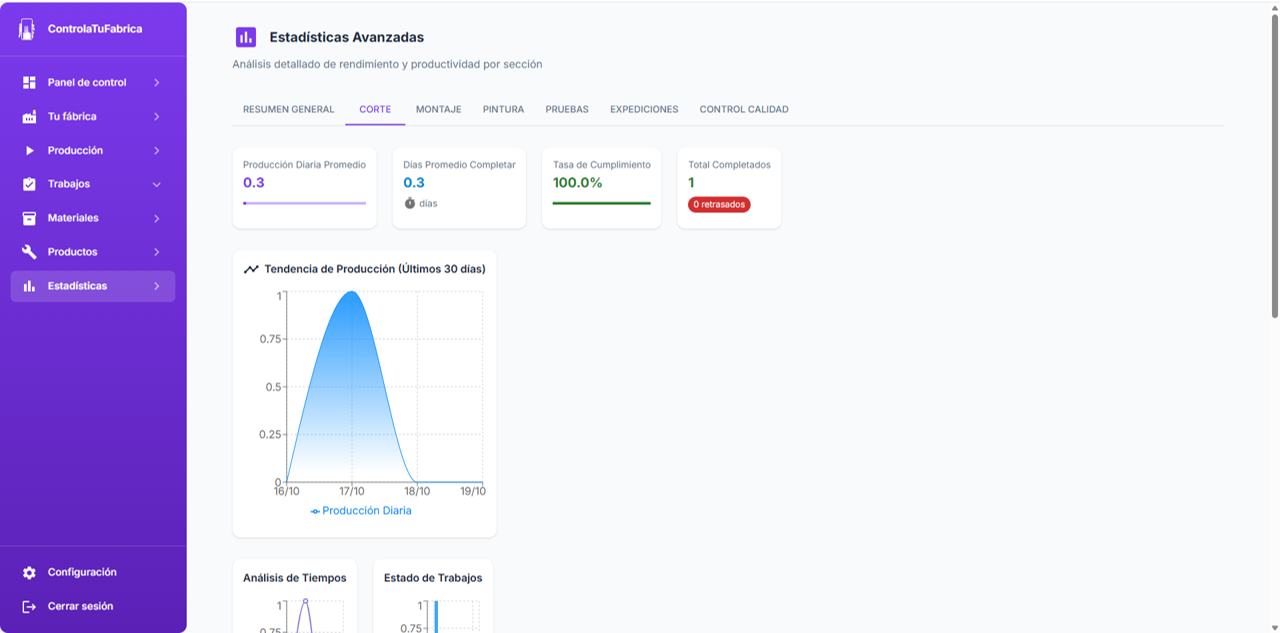Viewport: 1280px width, 633px height.
Task: Toggle the Producción Diaria series in chart legend
Action: coord(365,510)
